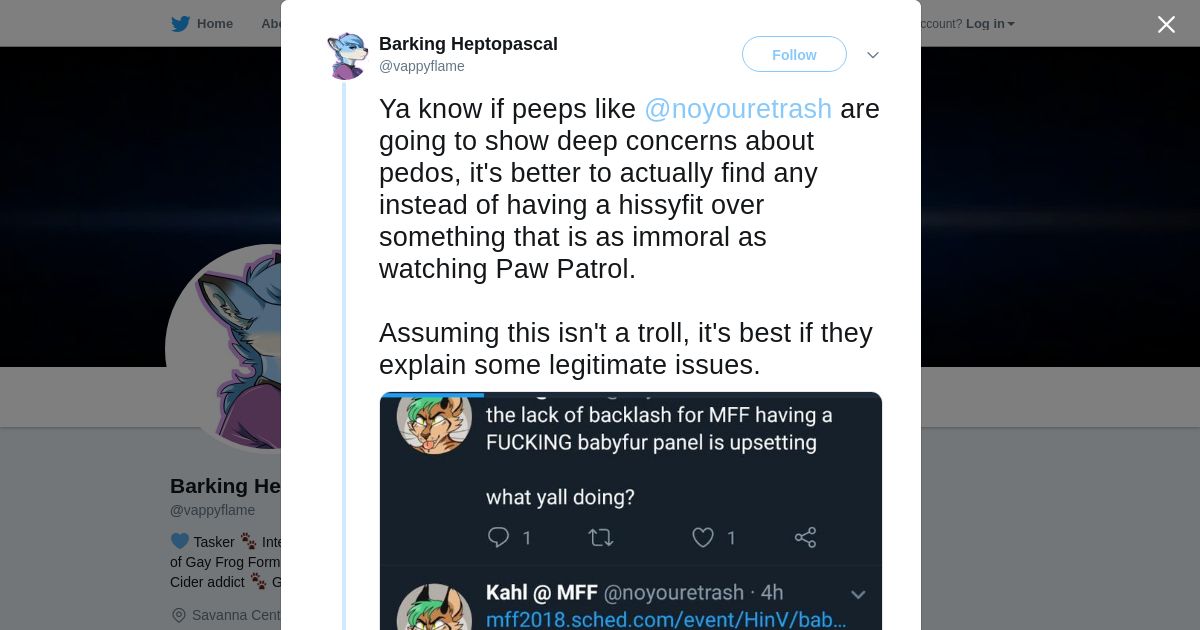Open the Log in dropdown
The height and width of the screenshot is (630, 1200).
990,24
